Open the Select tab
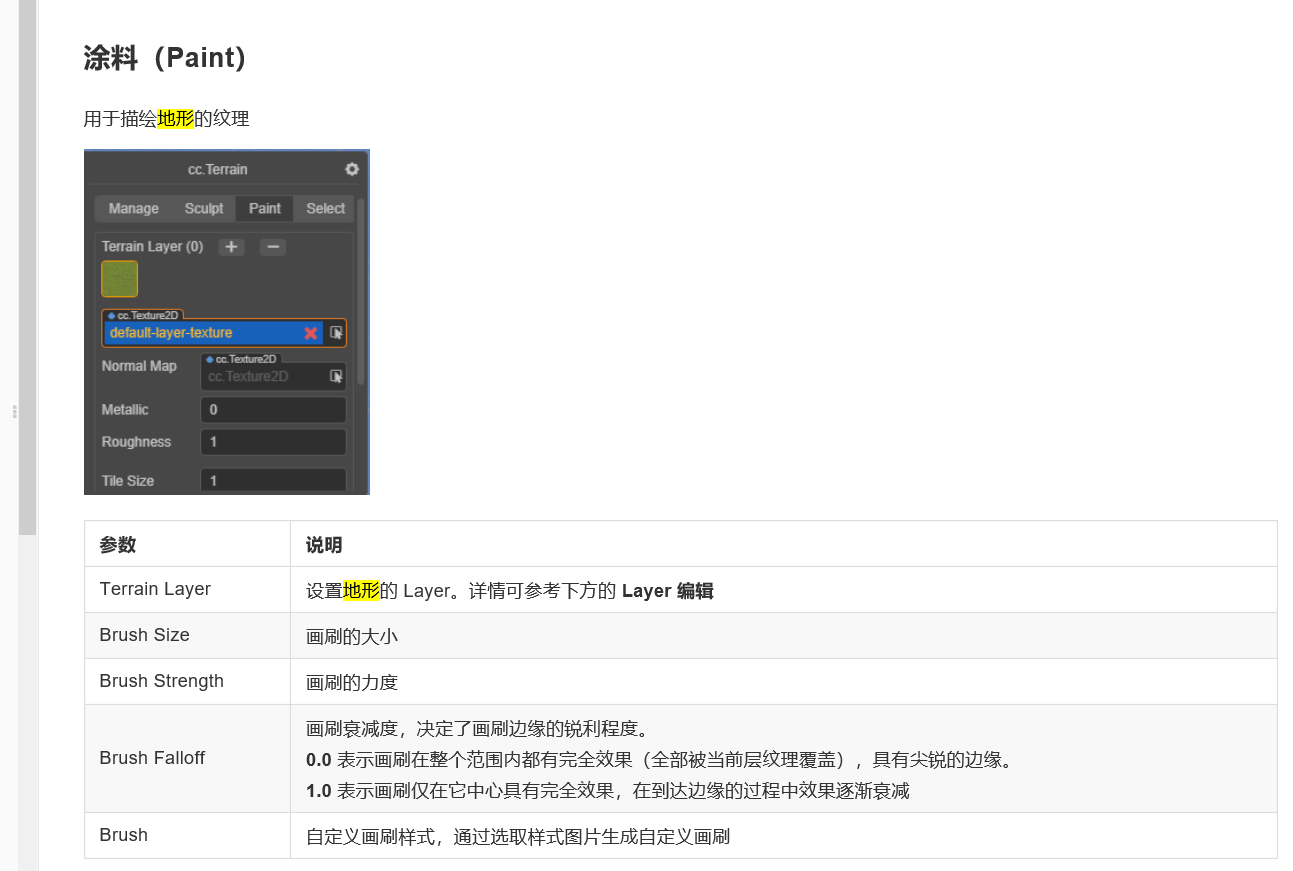This screenshot has width=1293, height=871. [325, 208]
